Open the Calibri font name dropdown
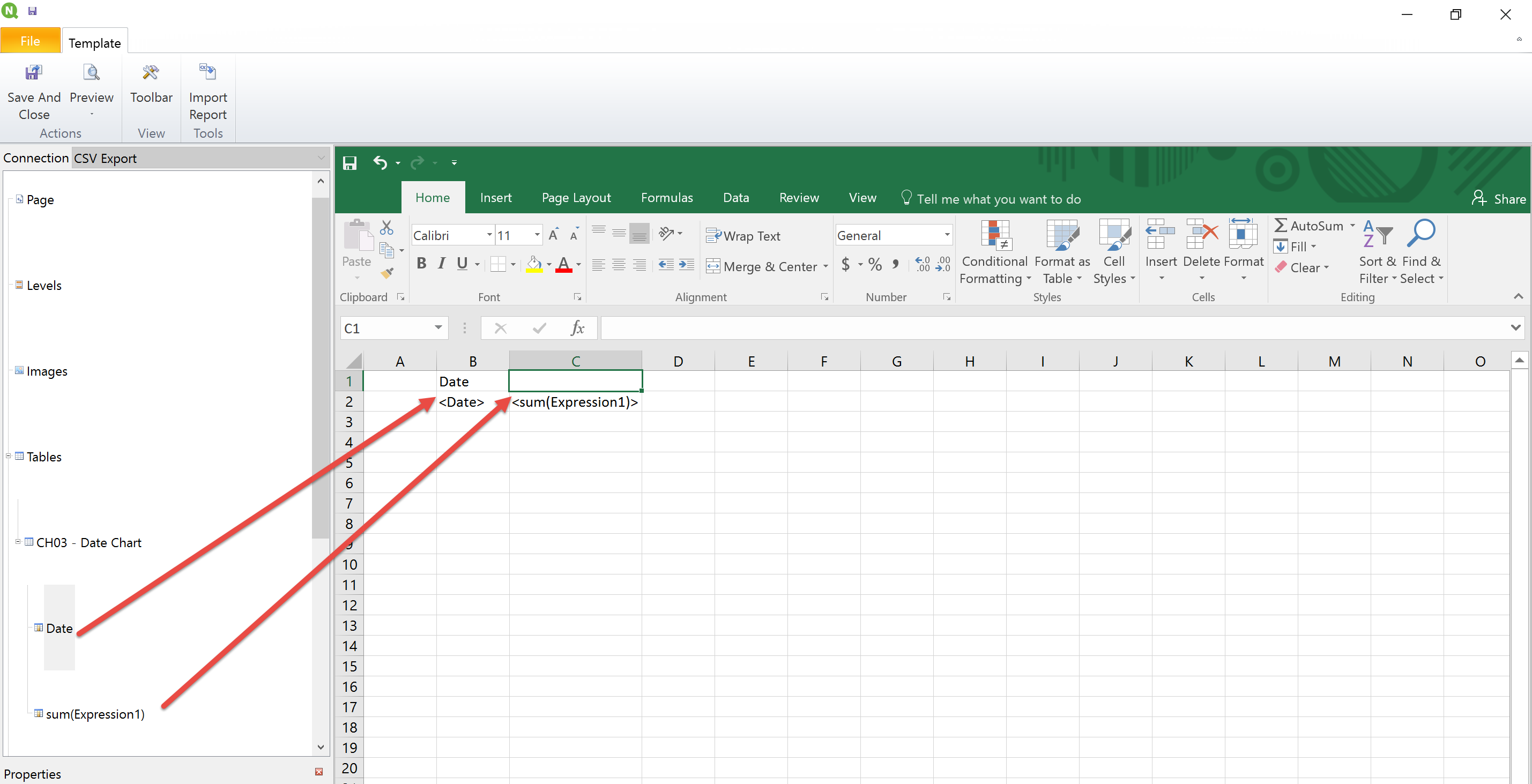 click(489, 235)
